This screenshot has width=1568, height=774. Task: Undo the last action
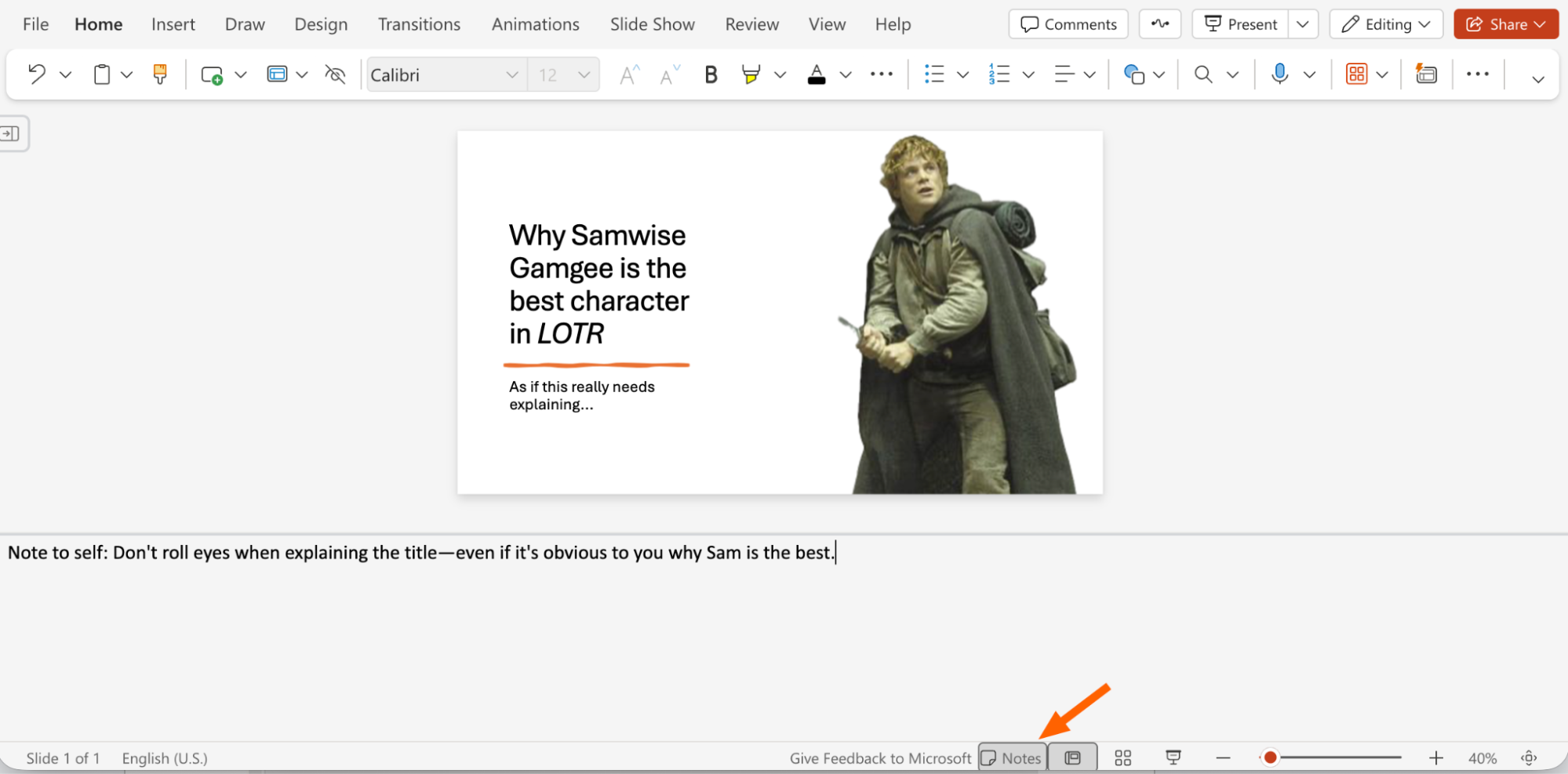pyautogui.click(x=36, y=74)
